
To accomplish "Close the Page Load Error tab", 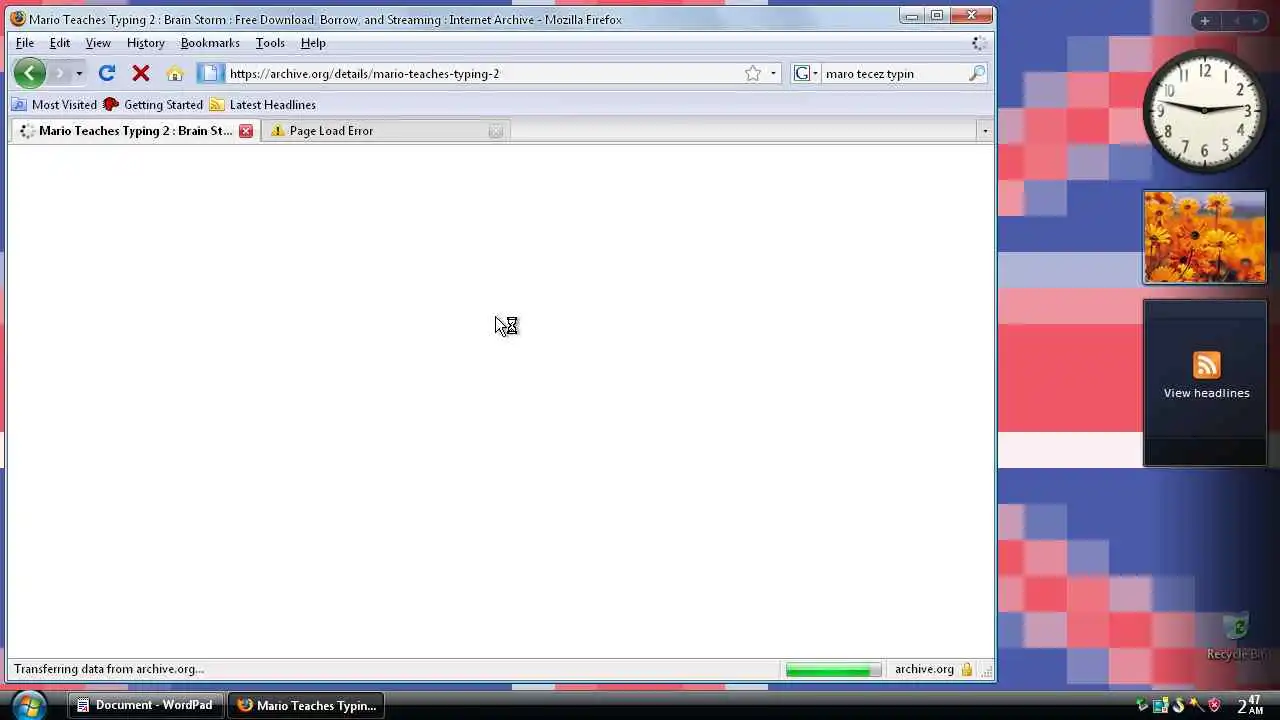I will [496, 131].
